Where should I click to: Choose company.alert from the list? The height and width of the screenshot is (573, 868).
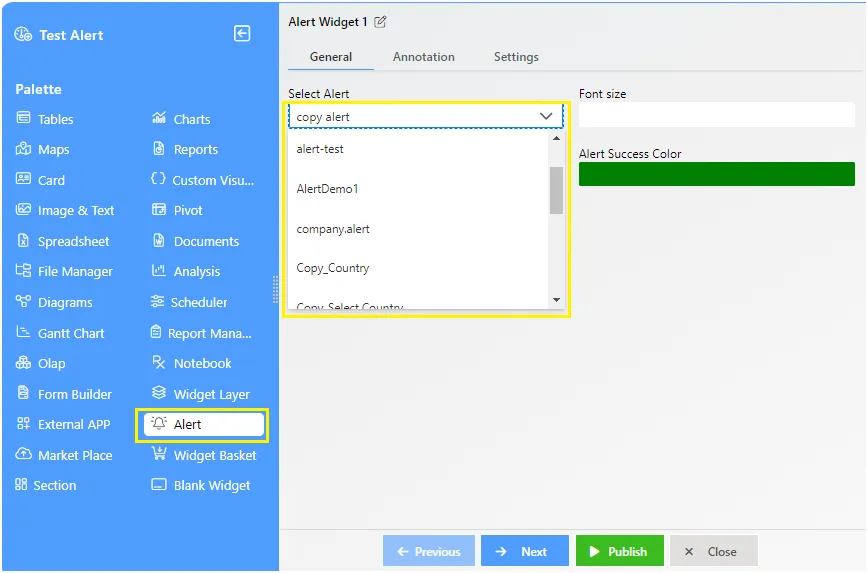click(418, 229)
